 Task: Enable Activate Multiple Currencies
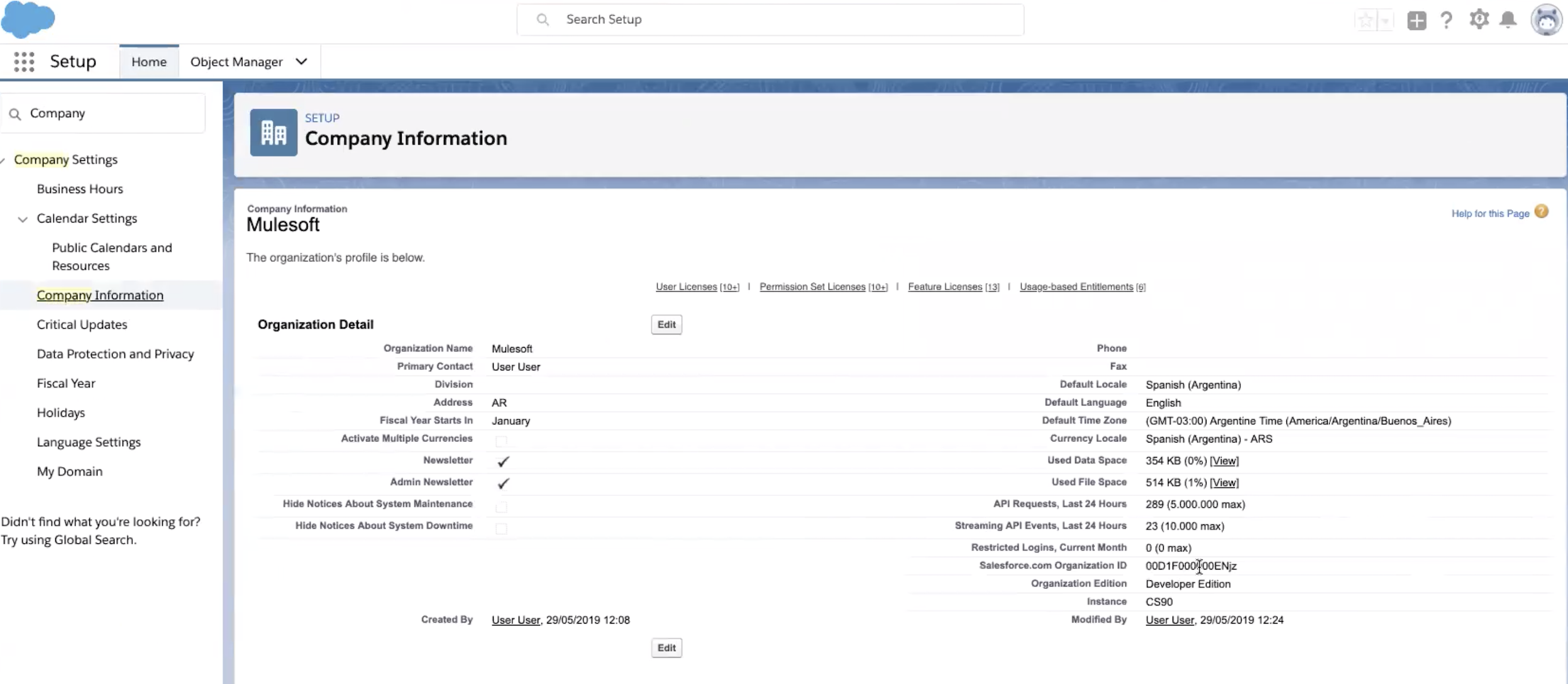pyautogui.click(x=501, y=441)
